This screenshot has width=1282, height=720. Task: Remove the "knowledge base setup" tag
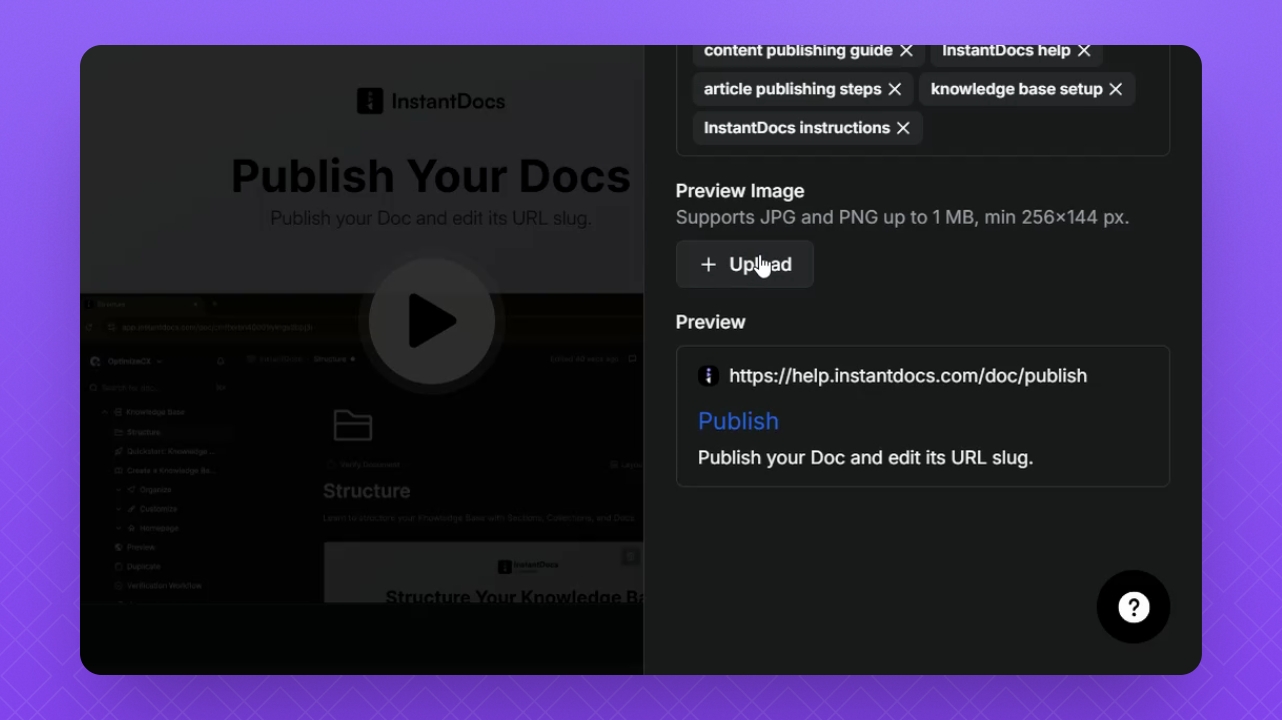tap(1116, 89)
